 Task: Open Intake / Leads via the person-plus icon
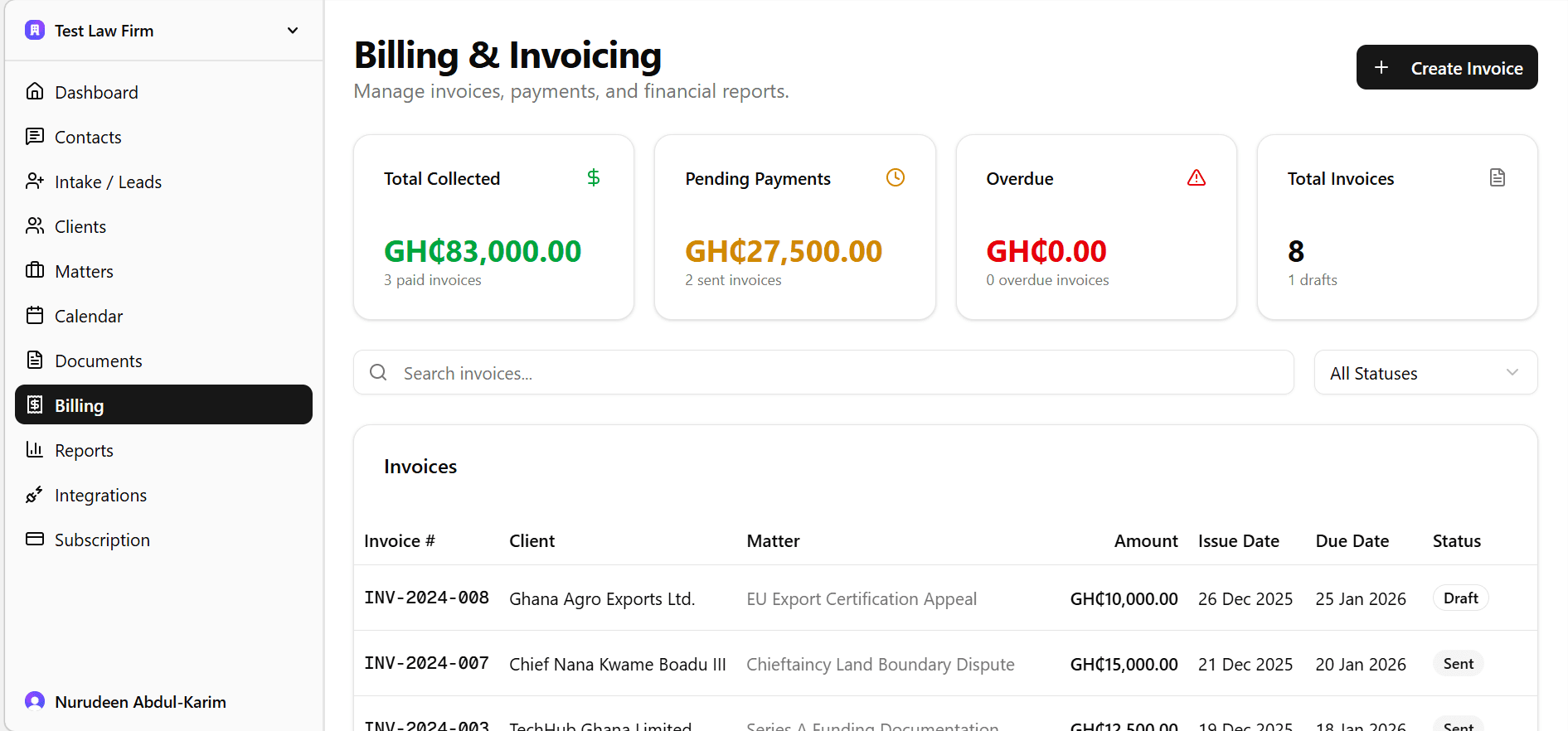coord(35,182)
